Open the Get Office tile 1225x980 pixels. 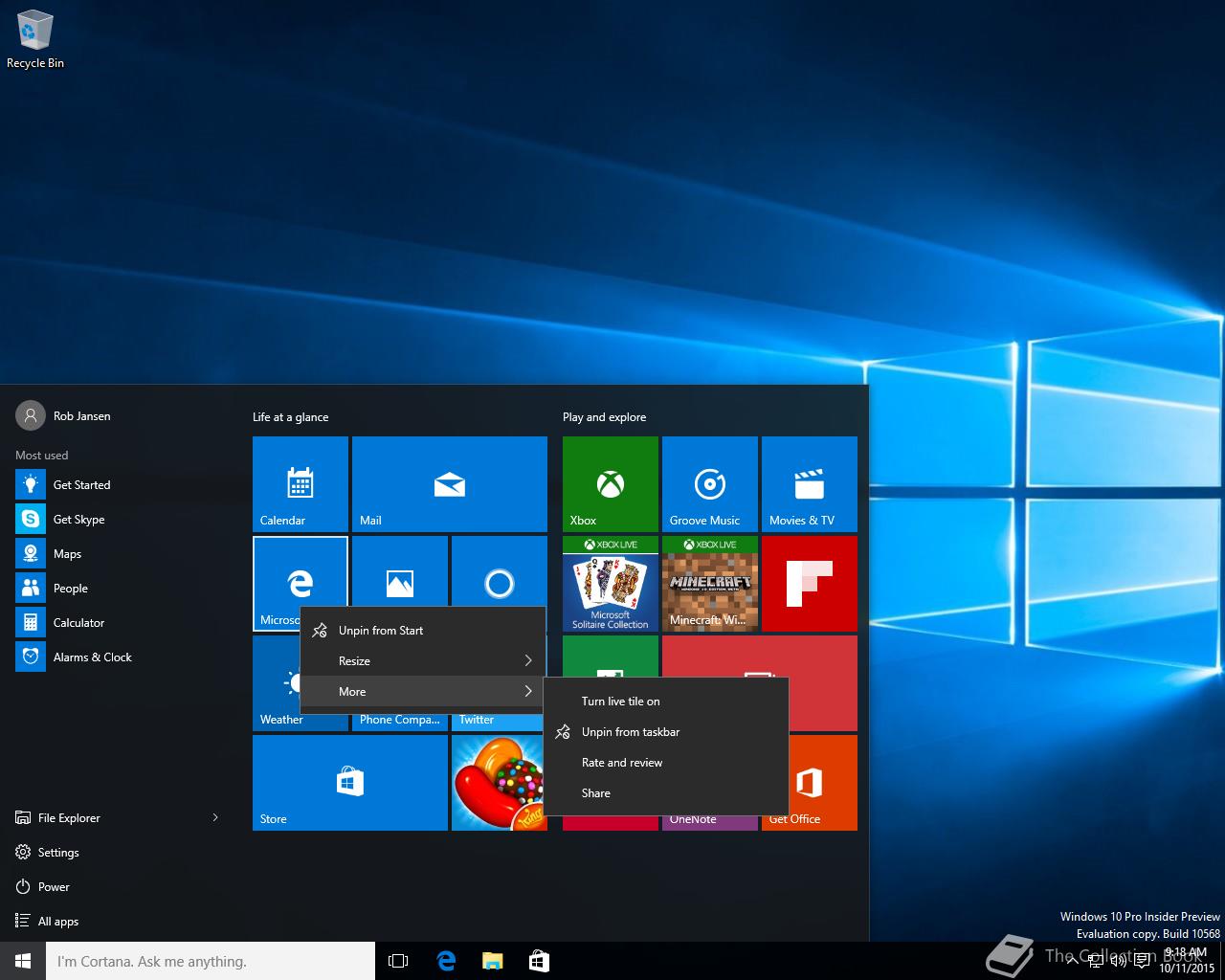pyautogui.click(x=823, y=783)
